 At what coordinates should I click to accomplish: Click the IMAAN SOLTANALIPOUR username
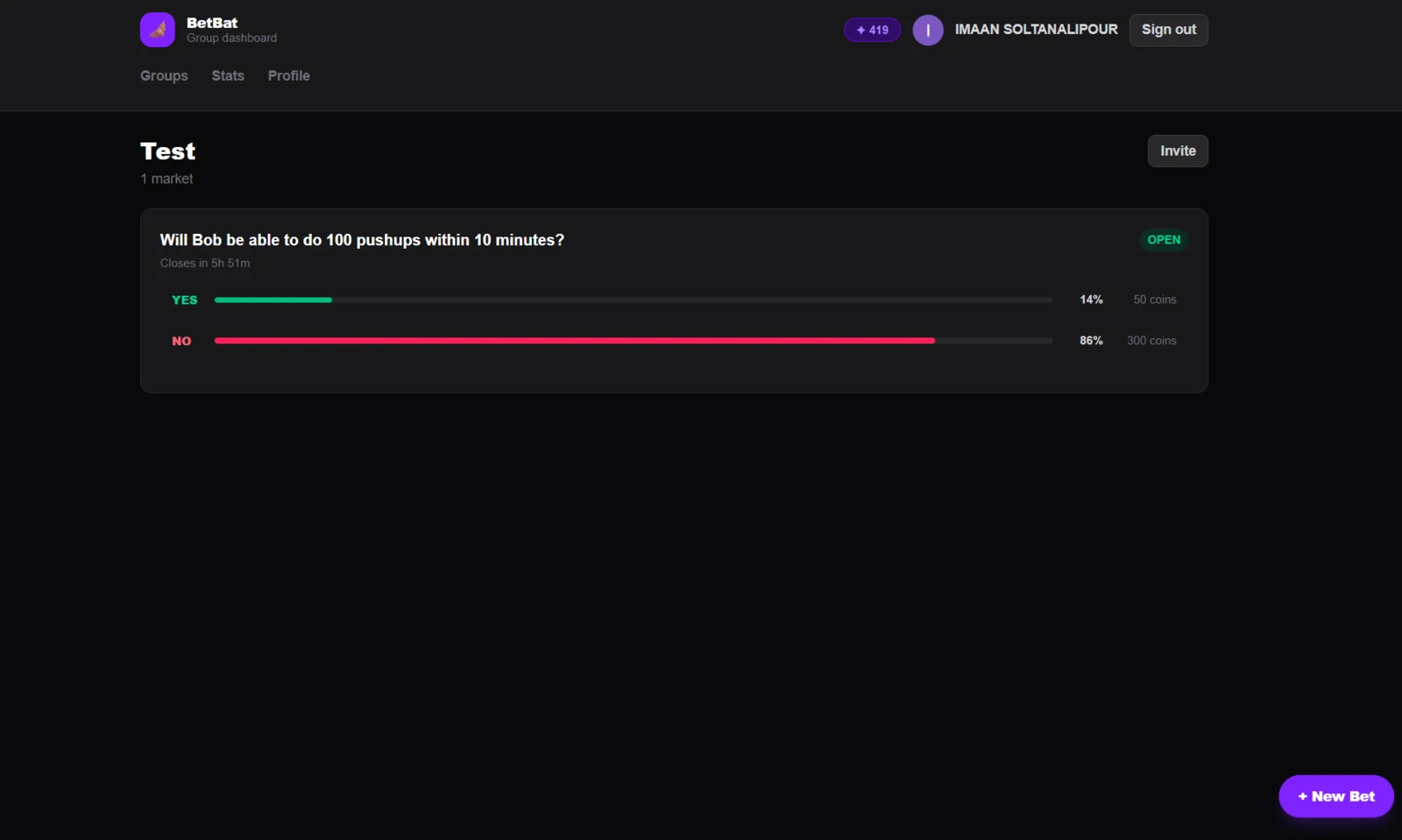click(x=1037, y=30)
